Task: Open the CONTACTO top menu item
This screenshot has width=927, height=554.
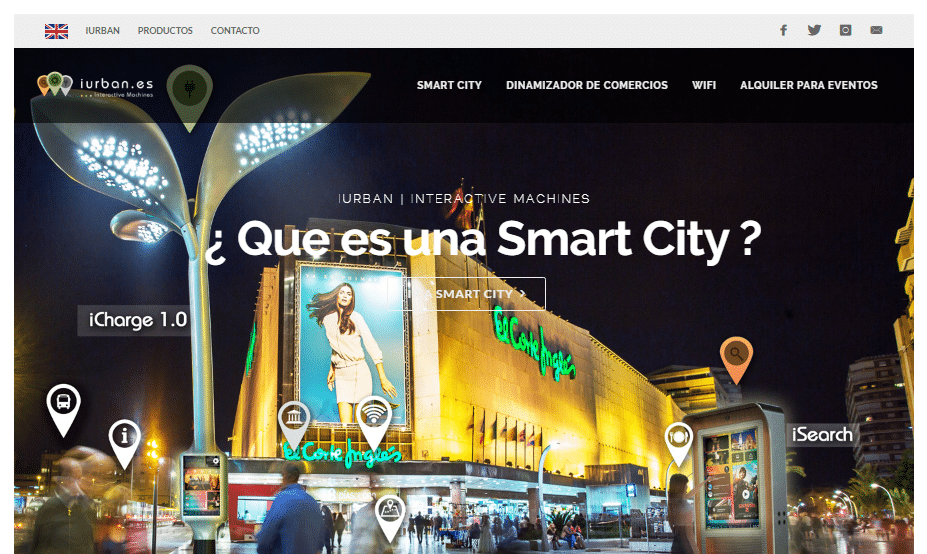Action: 235,30
